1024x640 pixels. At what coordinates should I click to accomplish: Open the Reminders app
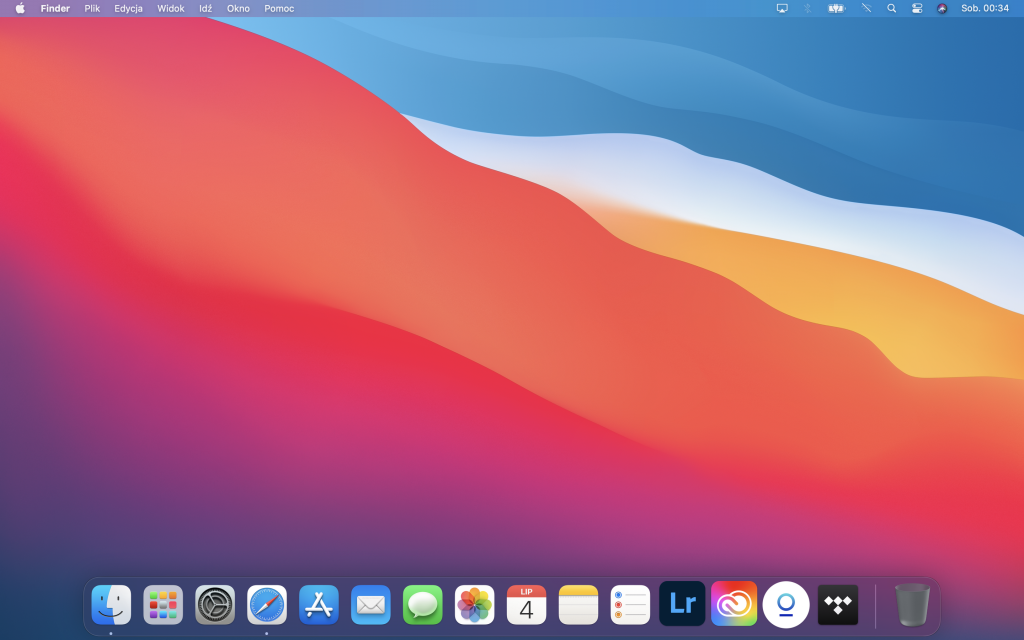click(630, 605)
